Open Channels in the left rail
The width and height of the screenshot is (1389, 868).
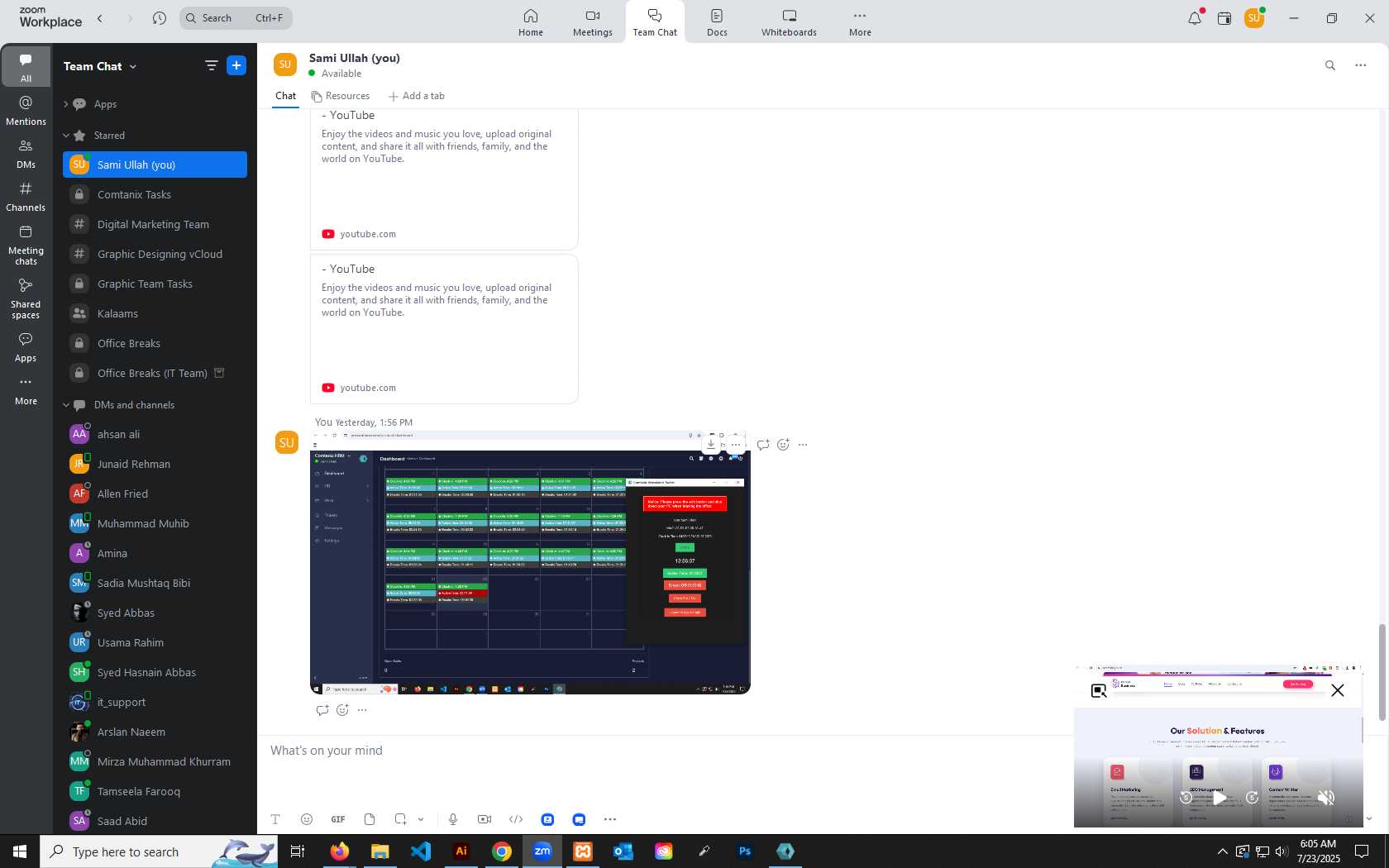pyautogui.click(x=26, y=197)
